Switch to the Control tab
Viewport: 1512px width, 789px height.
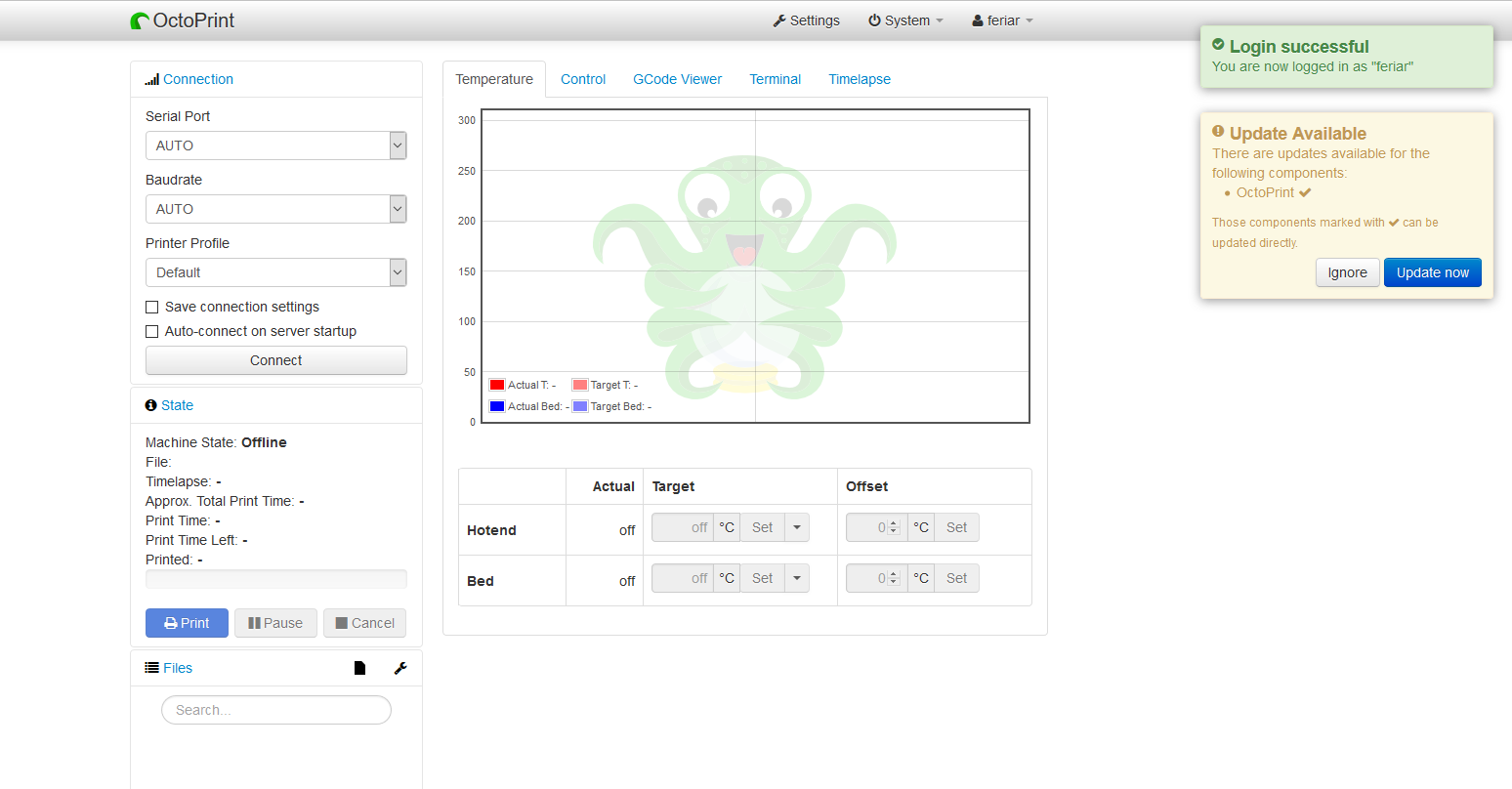pyautogui.click(x=583, y=79)
